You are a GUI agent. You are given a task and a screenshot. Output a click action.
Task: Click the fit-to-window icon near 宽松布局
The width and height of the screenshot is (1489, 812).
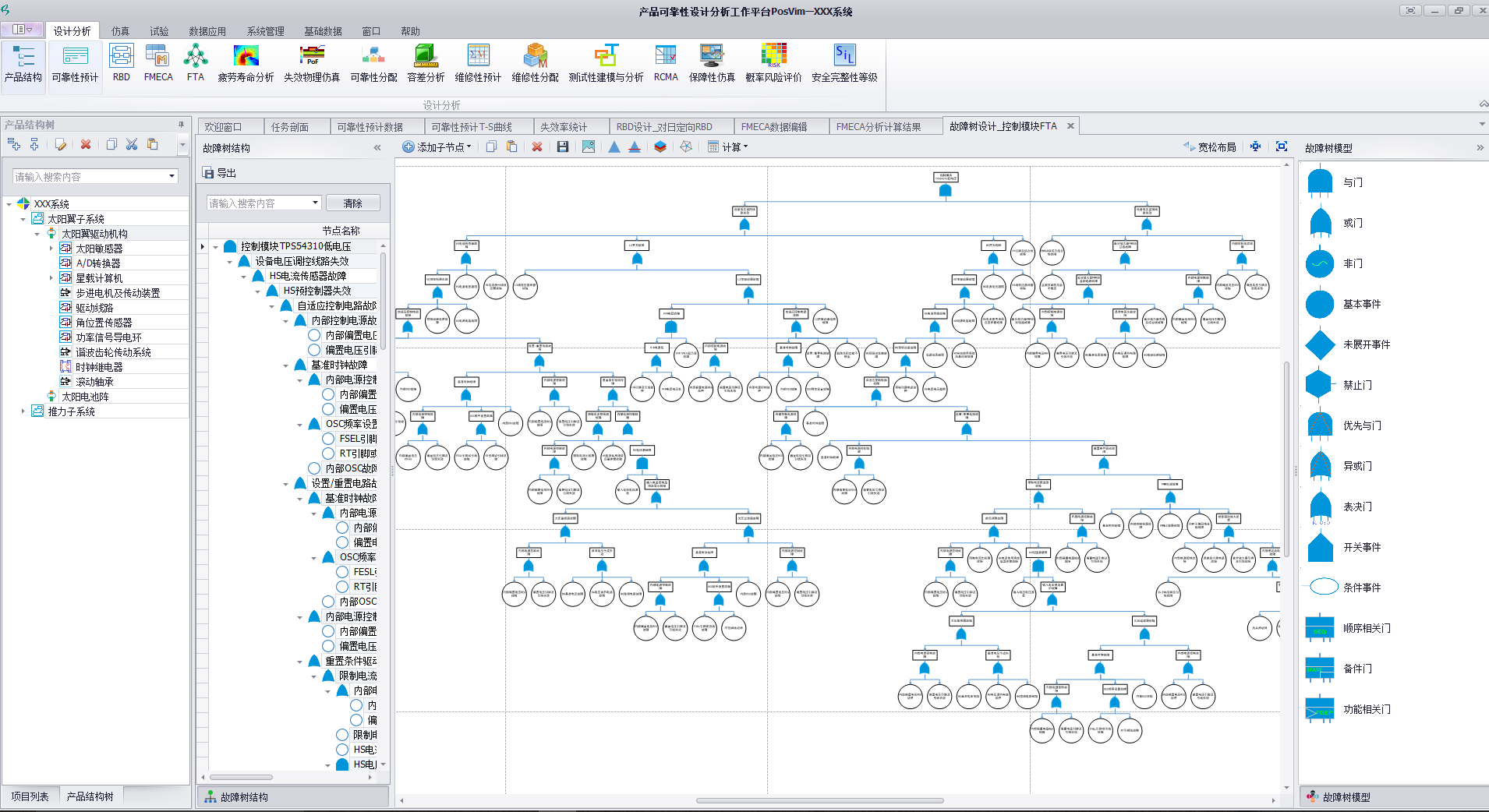(1282, 147)
